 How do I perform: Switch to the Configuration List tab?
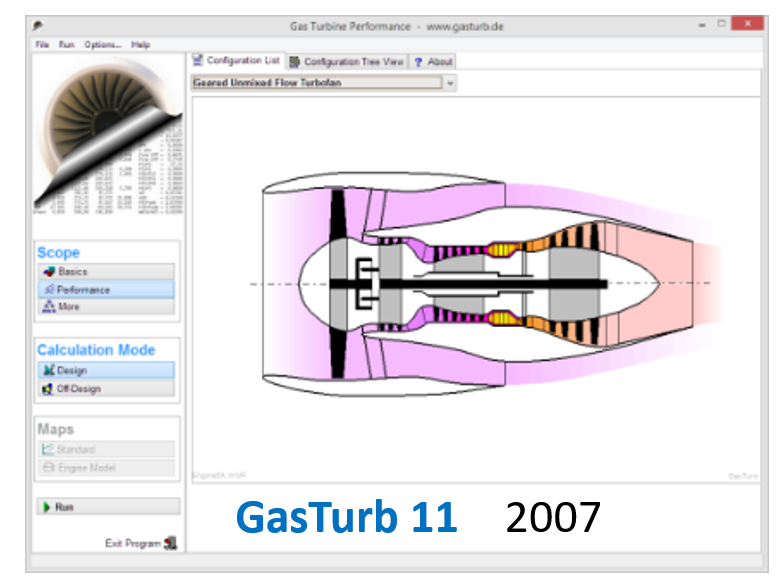pos(237,60)
